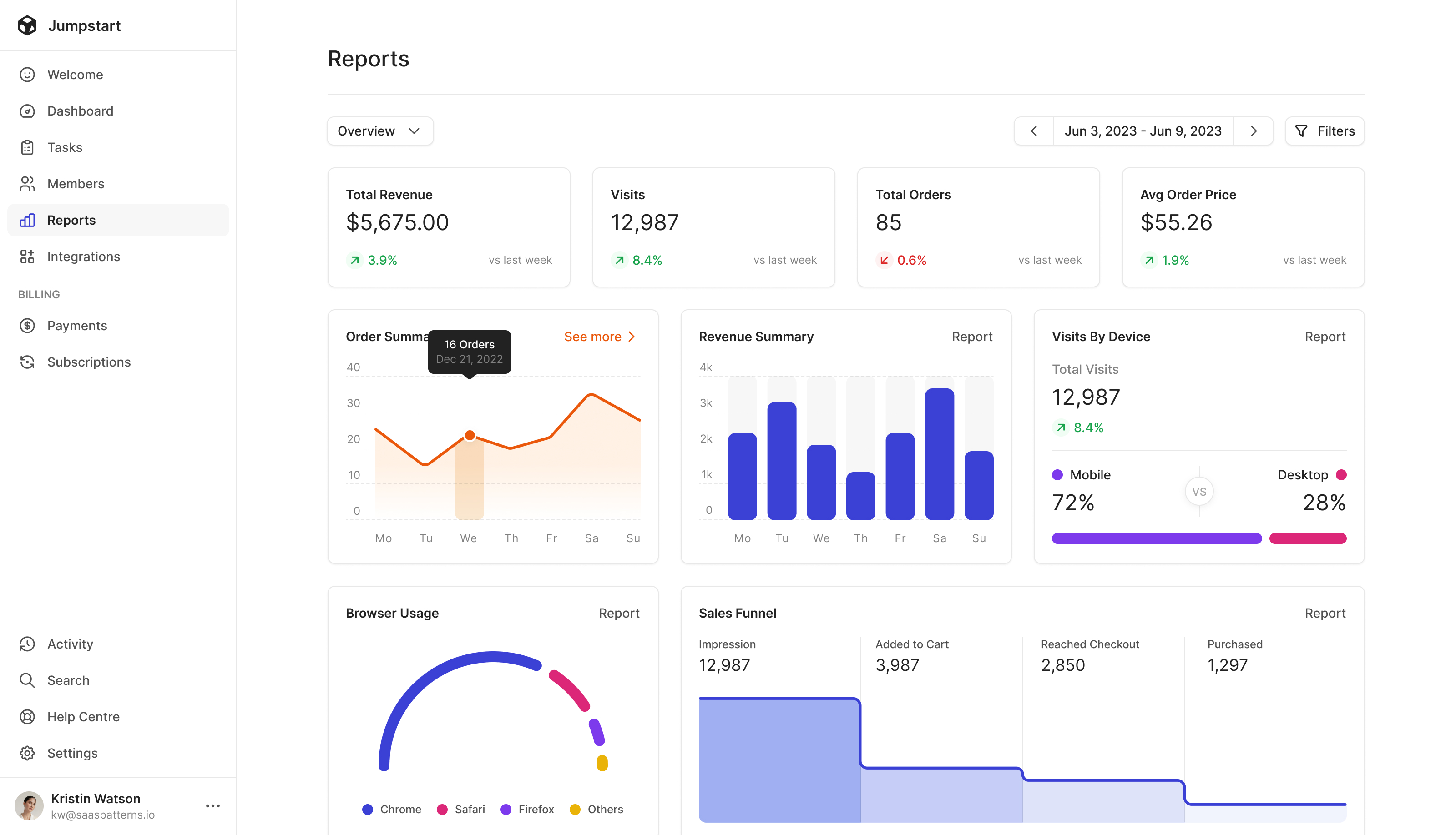
Task: Open Tasks in the sidebar
Action: (x=118, y=147)
